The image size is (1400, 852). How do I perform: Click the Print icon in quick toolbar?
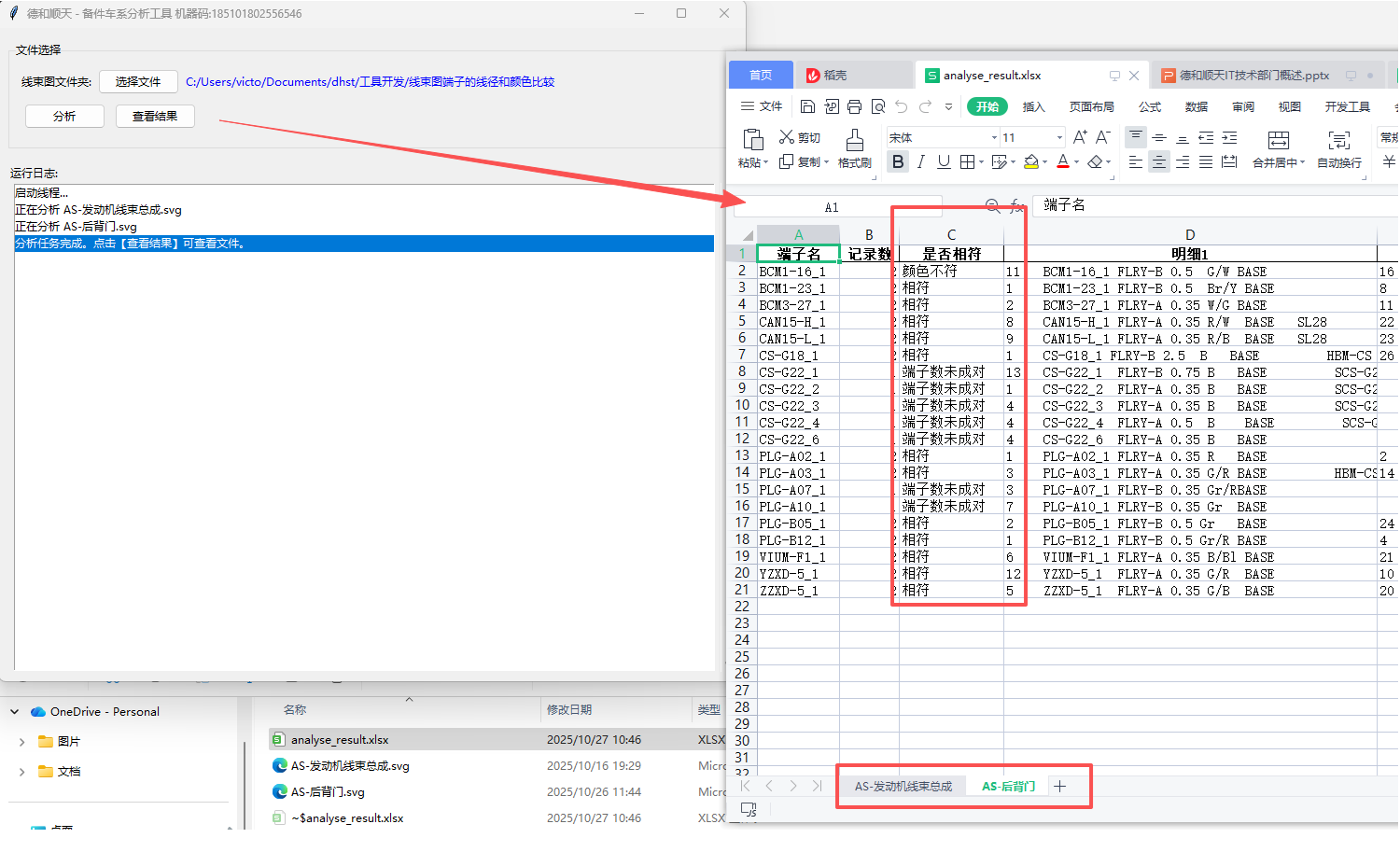[x=854, y=106]
